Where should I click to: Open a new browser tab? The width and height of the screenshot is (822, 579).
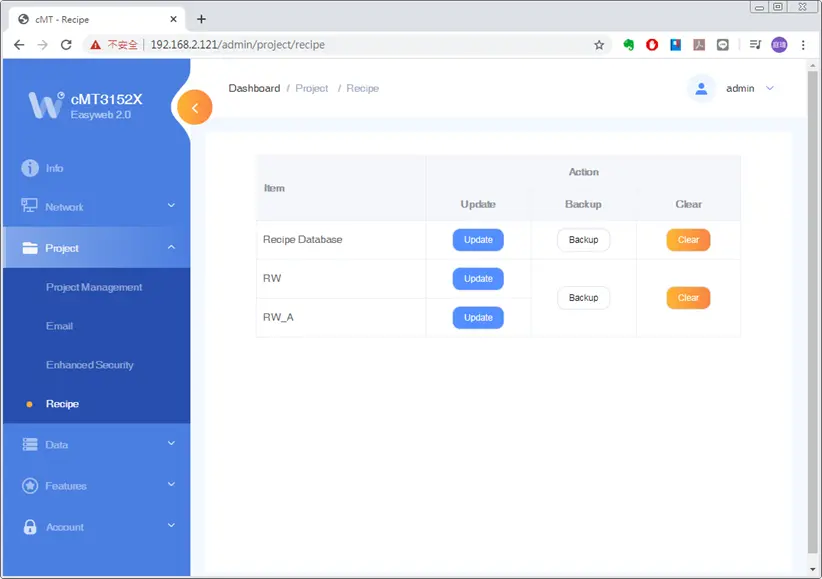tap(201, 19)
